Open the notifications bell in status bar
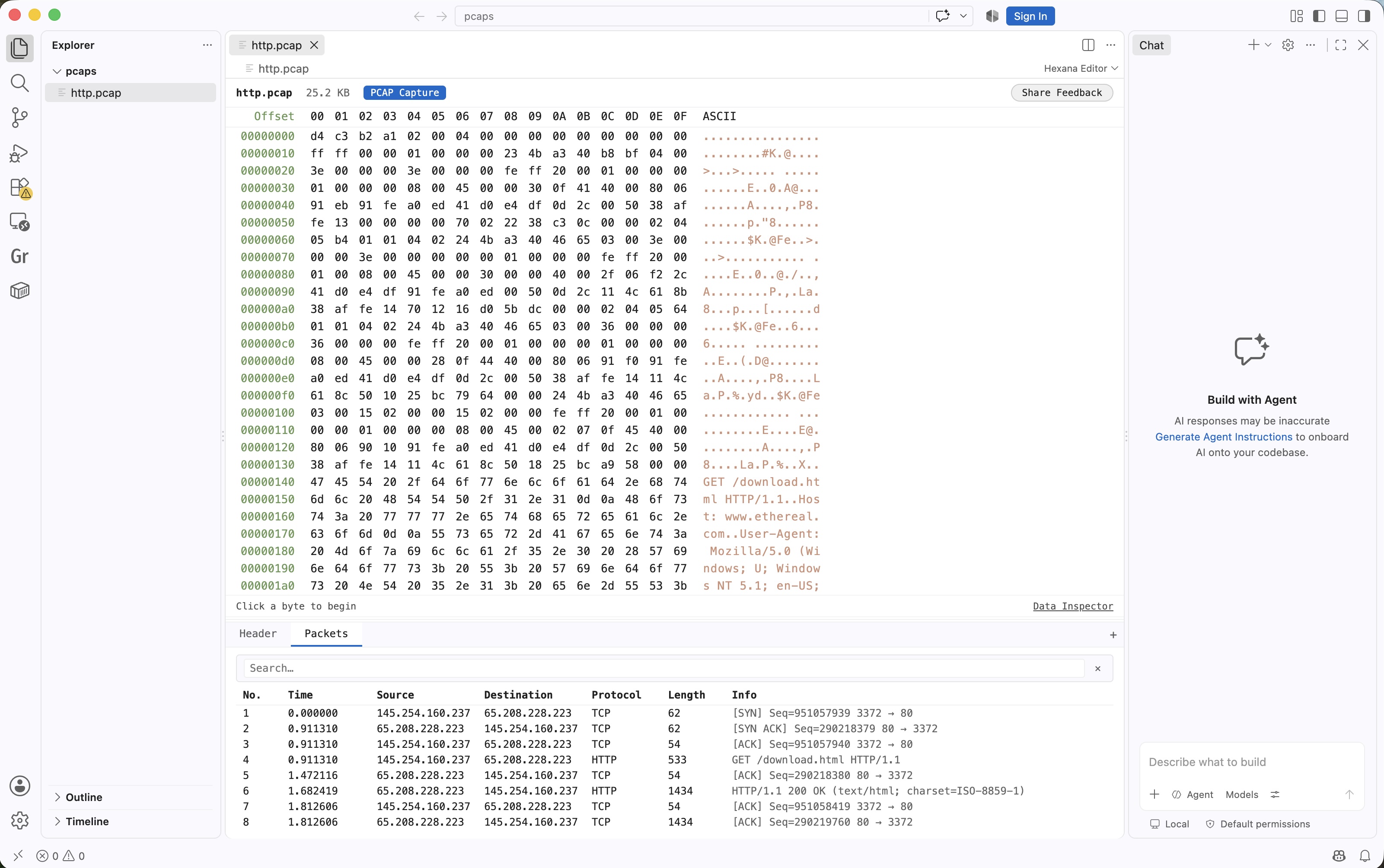 click(1365, 855)
